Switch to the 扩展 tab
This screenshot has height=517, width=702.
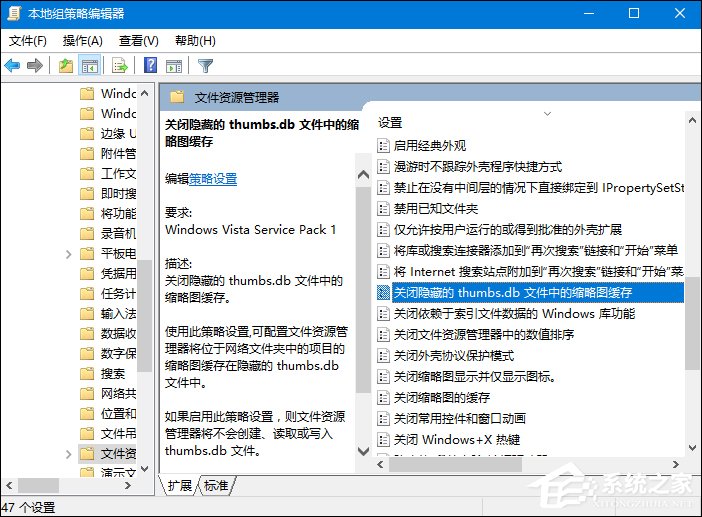(180, 485)
